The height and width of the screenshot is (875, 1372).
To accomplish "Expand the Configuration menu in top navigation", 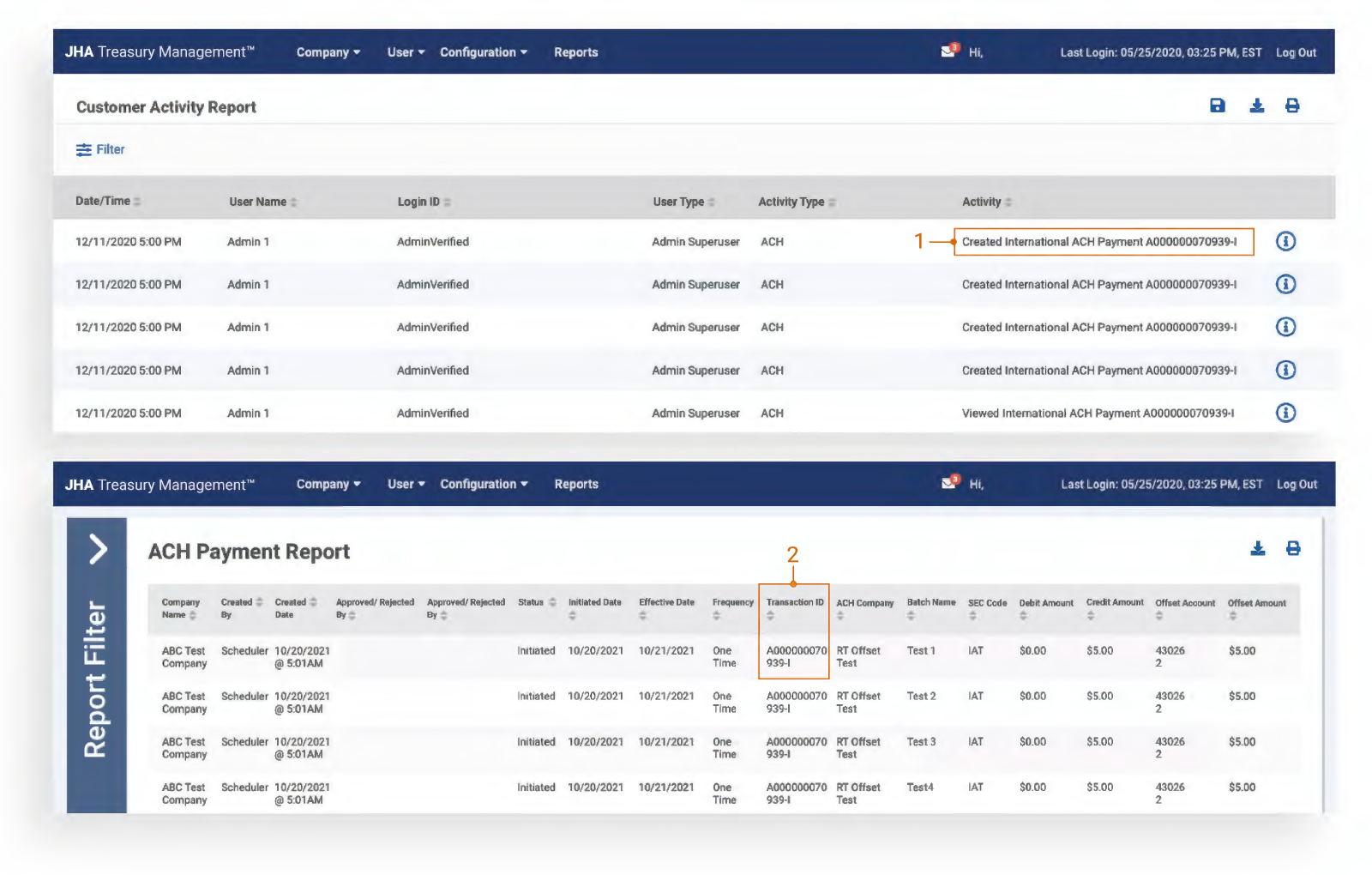I will tap(483, 52).
